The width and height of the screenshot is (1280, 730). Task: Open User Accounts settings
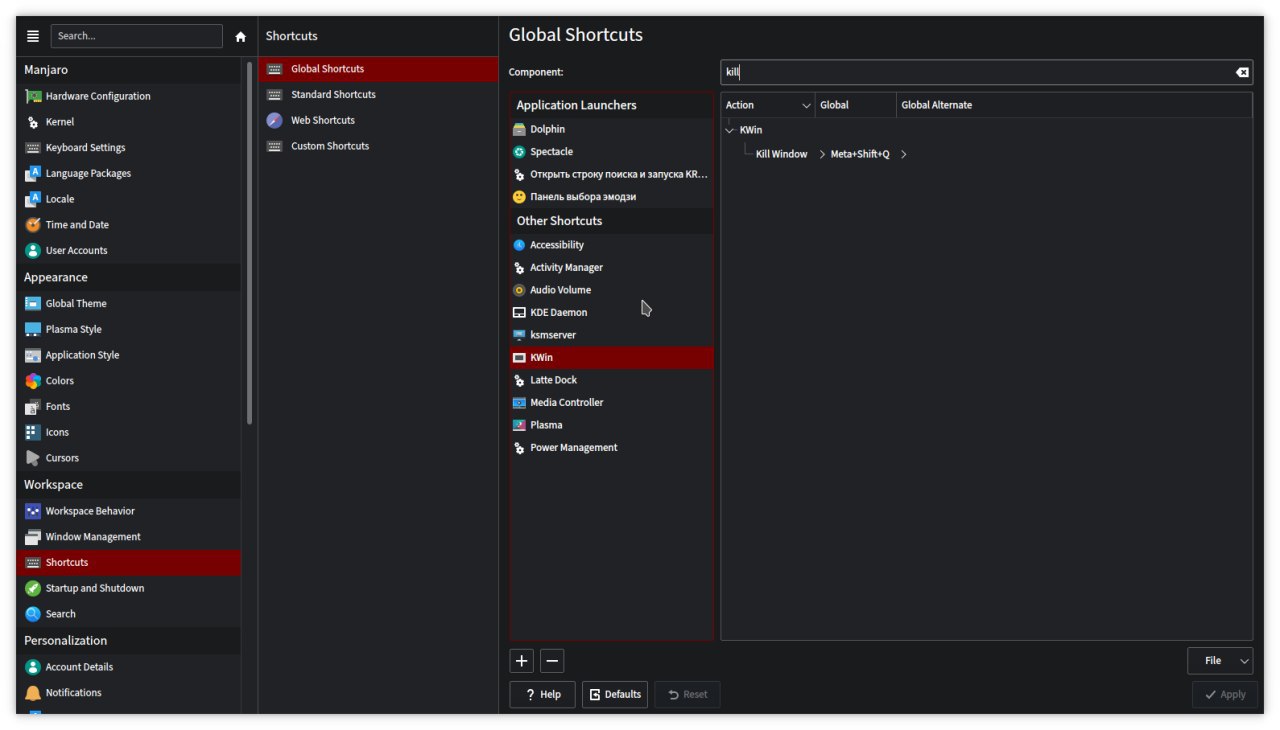tap(128, 251)
